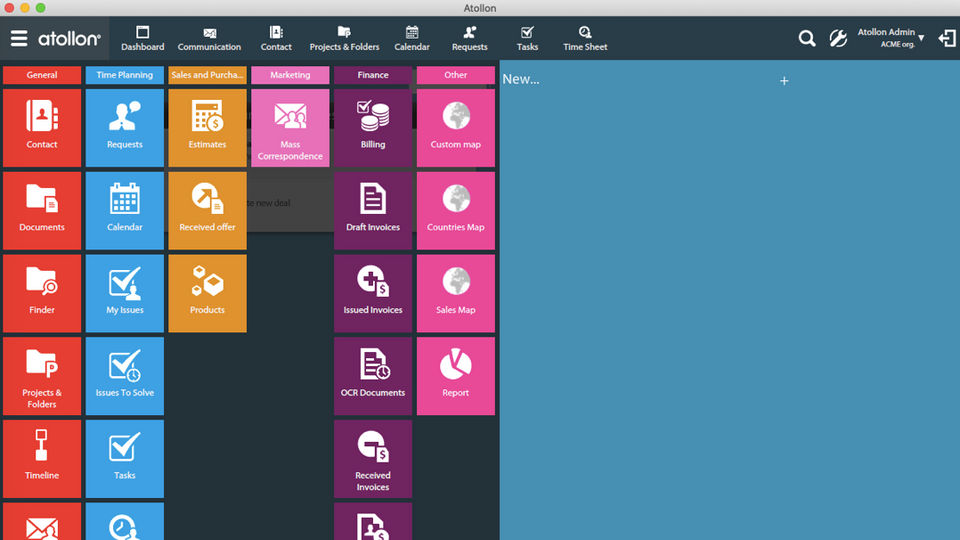
Task: Open the red envelope tile below Timeline
Action: 42,522
